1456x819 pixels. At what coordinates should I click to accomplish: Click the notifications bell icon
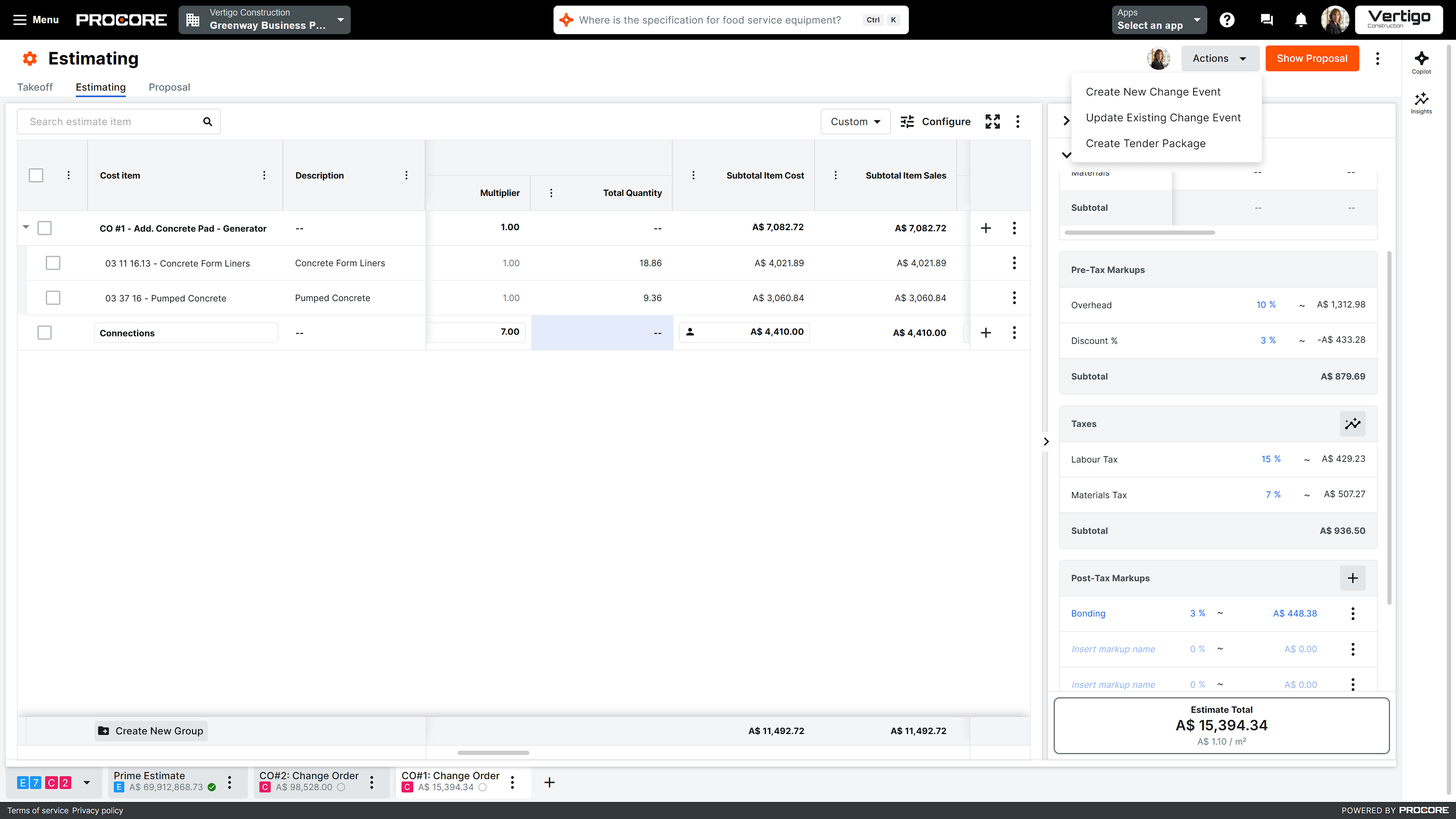click(1301, 19)
